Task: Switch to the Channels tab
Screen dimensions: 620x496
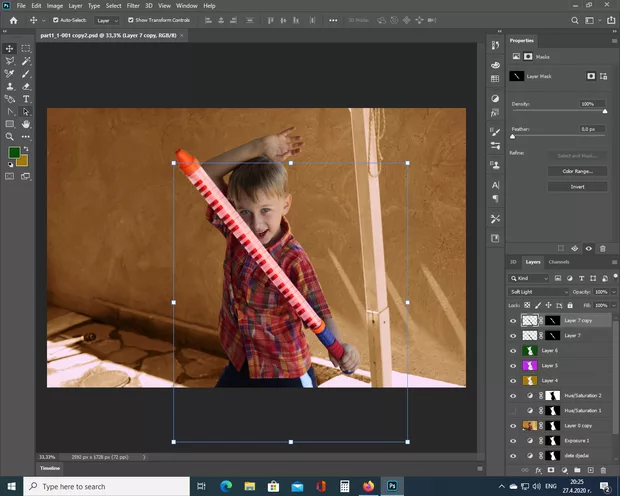Action: point(558,262)
